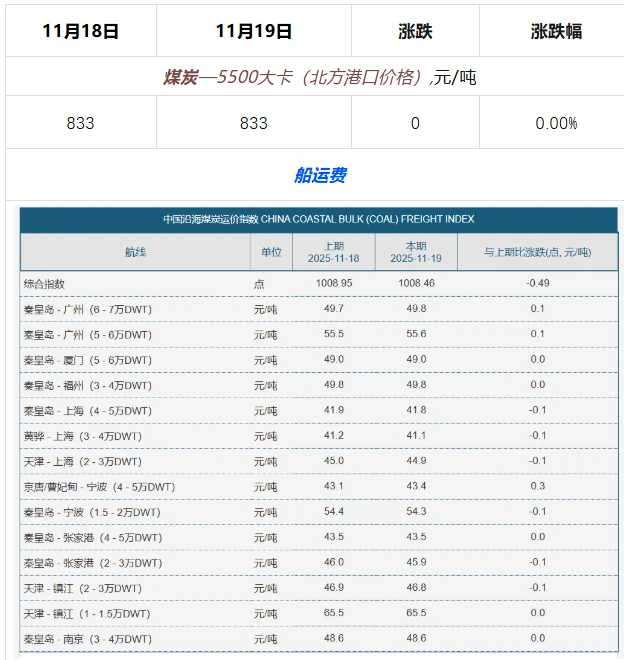Click the 44.9 current-period value

[416, 460]
